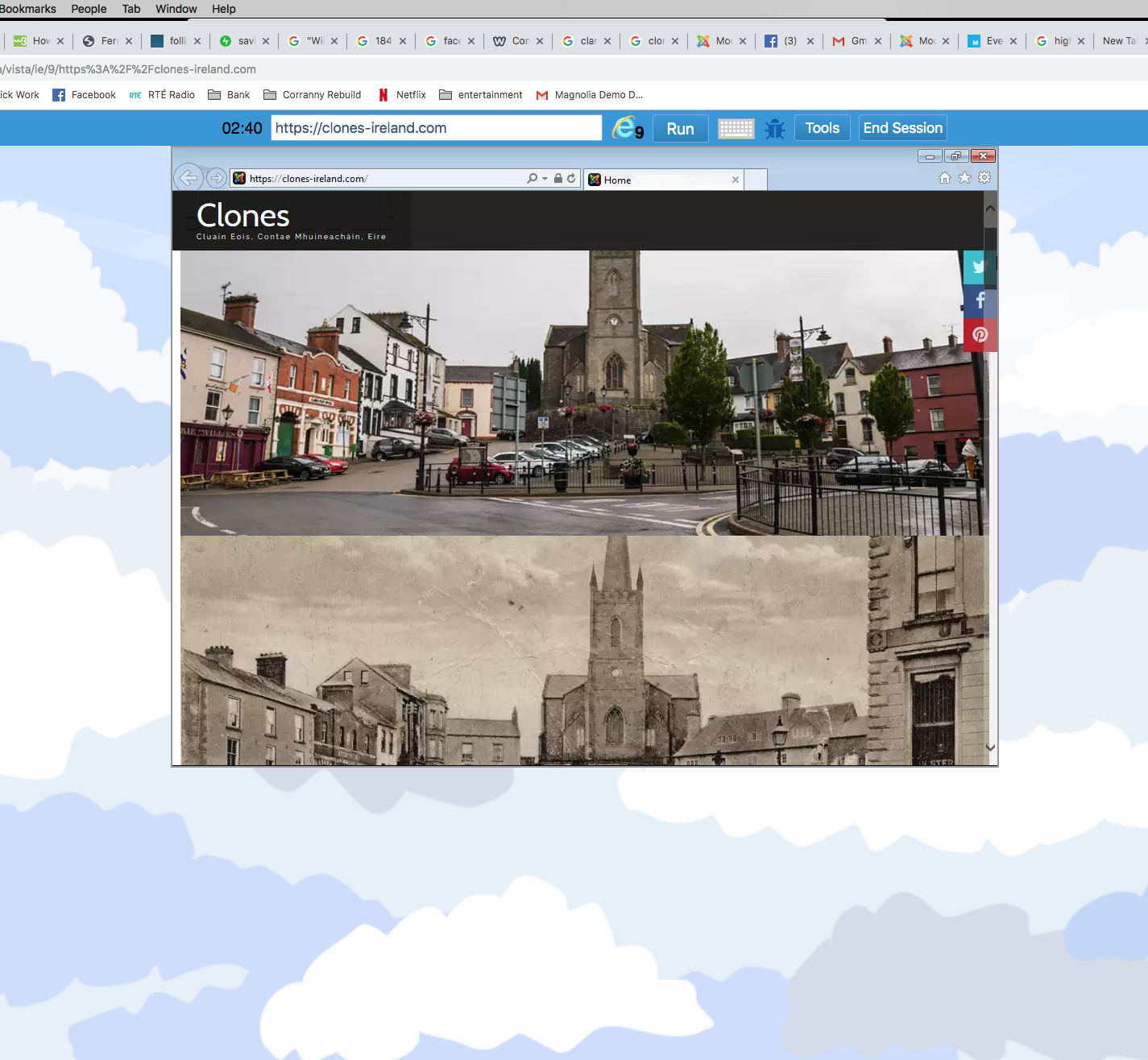Open the Tools button in blue toolbar
Image resolution: width=1148 pixels, height=1060 pixels.
(822, 128)
